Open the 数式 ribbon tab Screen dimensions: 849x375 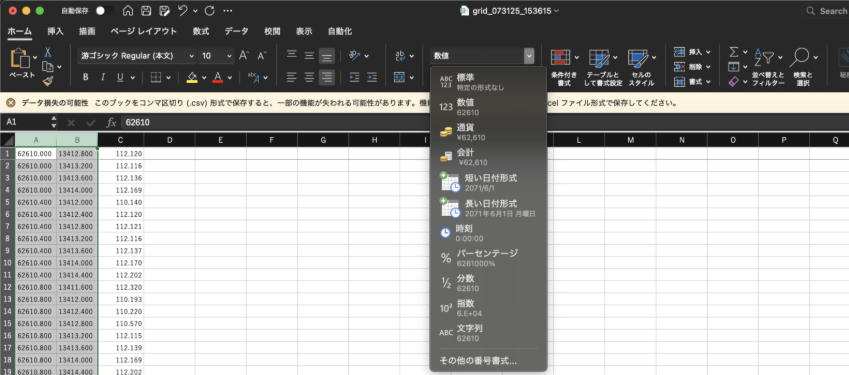tap(201, 31)
